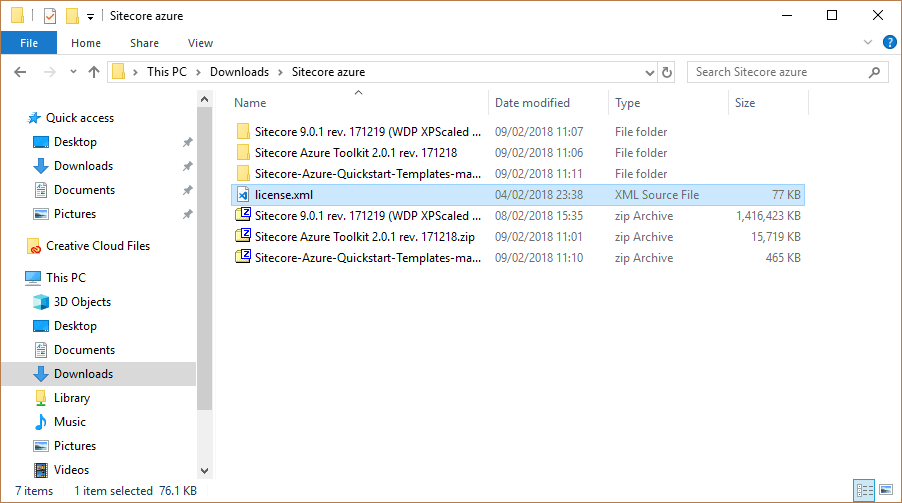Click the search magnifier icon
902x503 pixels.
click(x=874, y=72)
